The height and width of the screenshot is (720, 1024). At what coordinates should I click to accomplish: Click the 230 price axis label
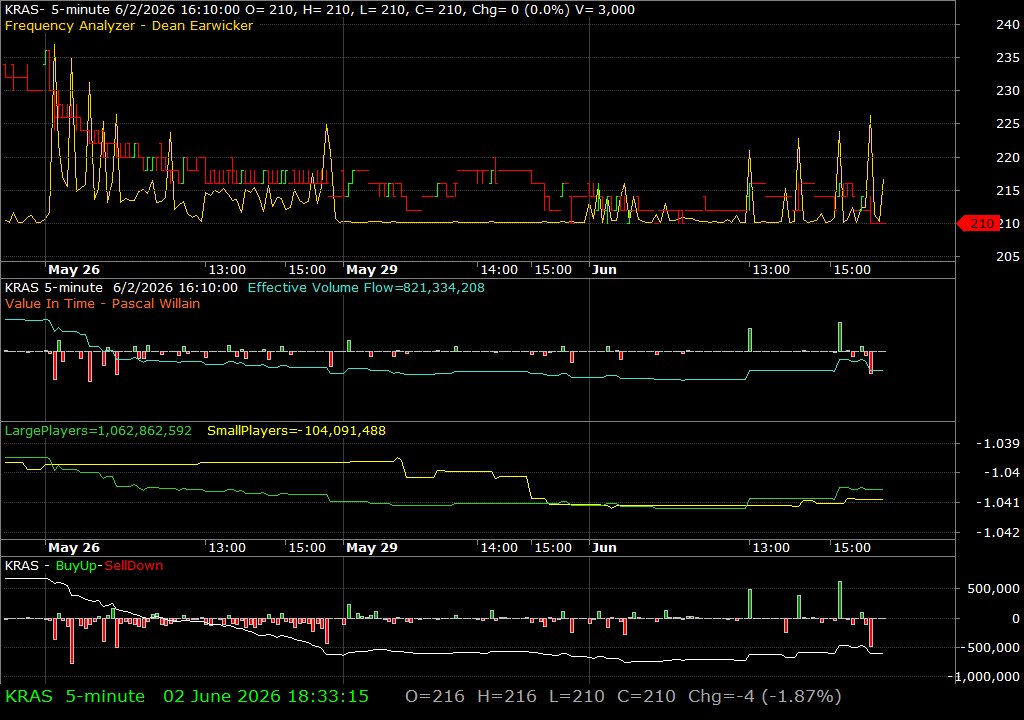point(1008,91)
